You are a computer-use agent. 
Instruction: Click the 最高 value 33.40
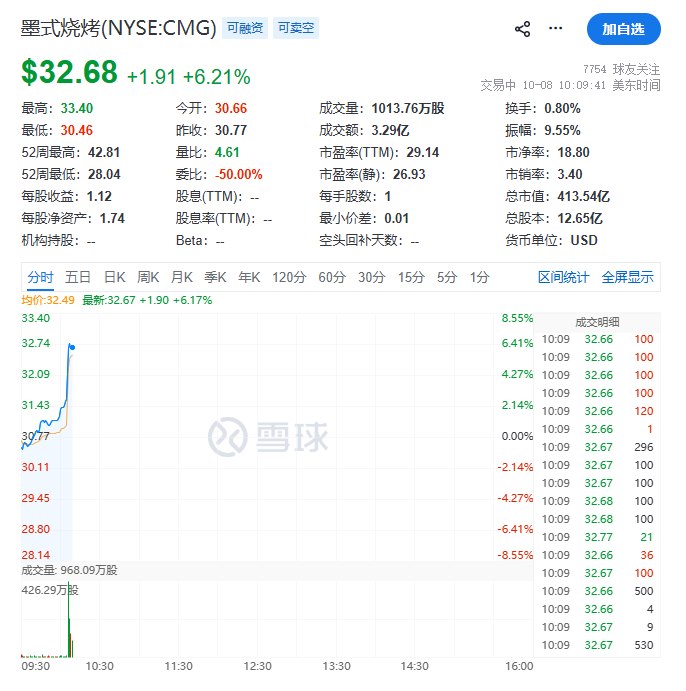77,108
